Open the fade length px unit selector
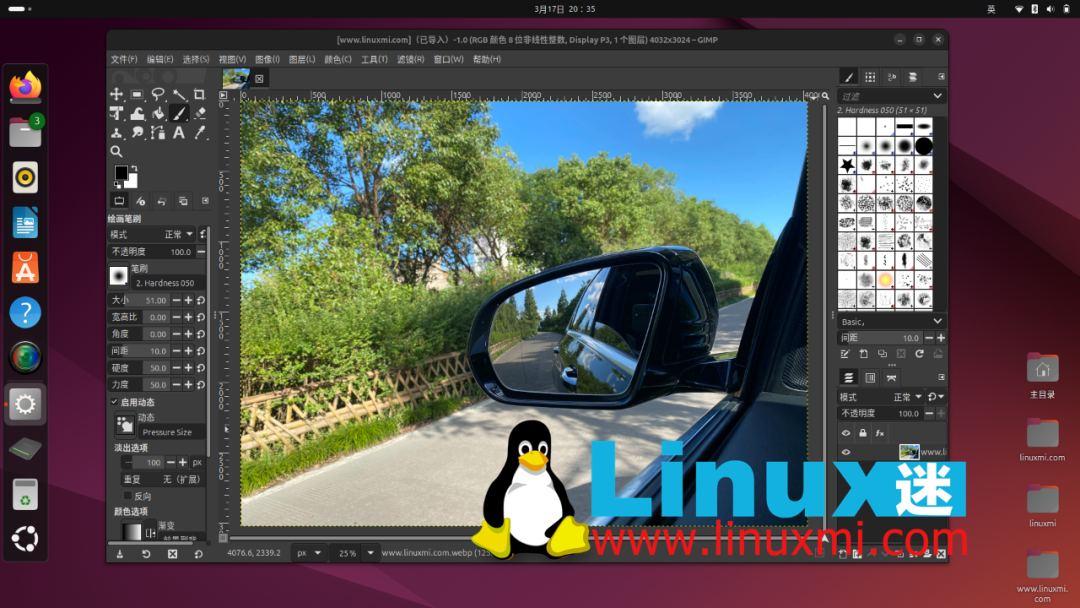Viewport: 1080px width, 608px height. pos(197,463)
